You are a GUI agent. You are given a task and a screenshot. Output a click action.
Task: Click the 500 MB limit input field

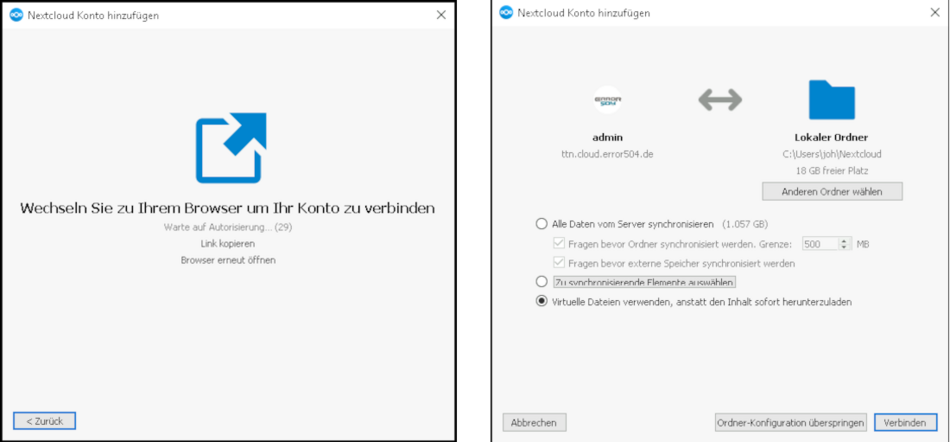click(820, 244)
